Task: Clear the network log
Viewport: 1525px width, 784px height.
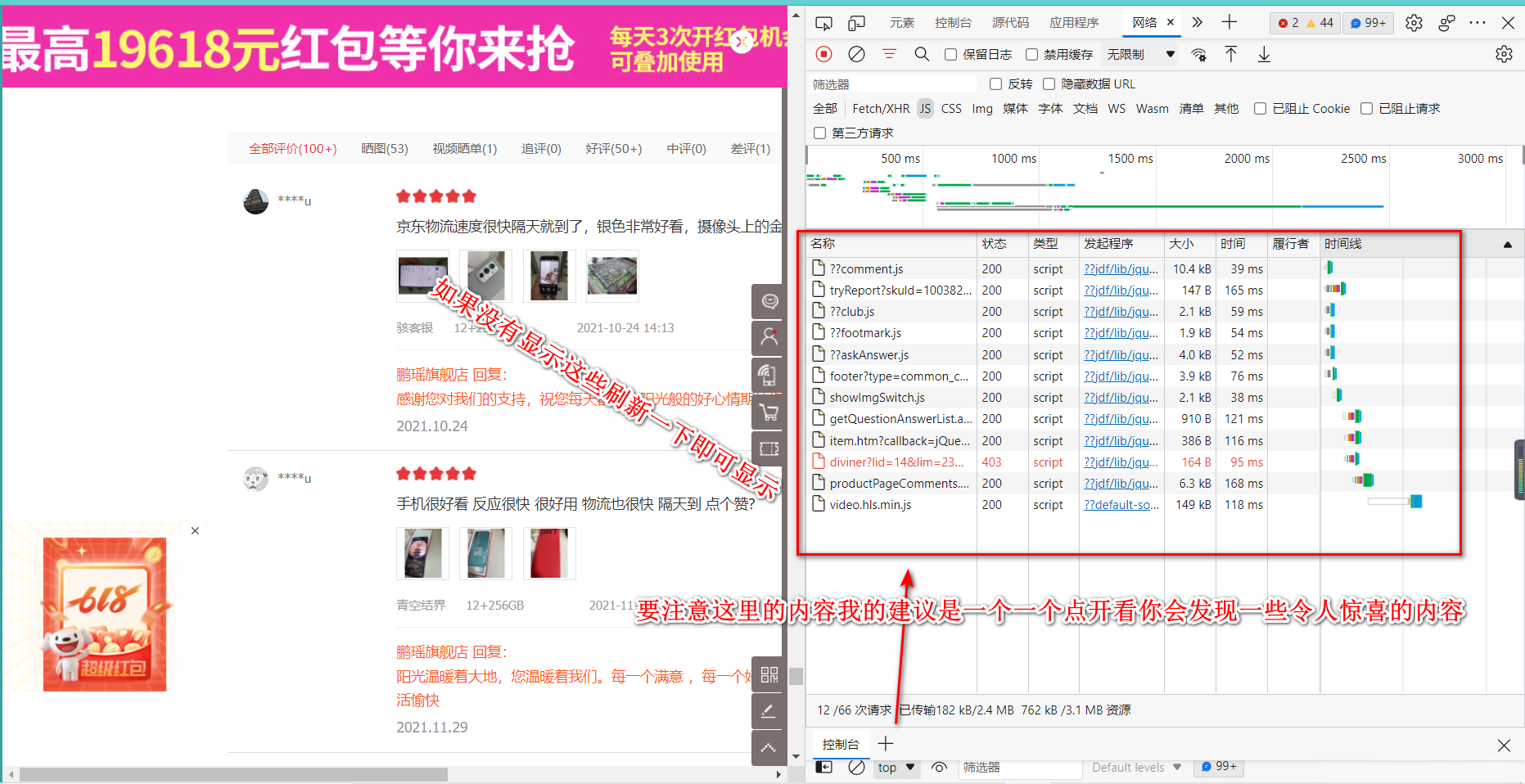Action: [856, 54]
